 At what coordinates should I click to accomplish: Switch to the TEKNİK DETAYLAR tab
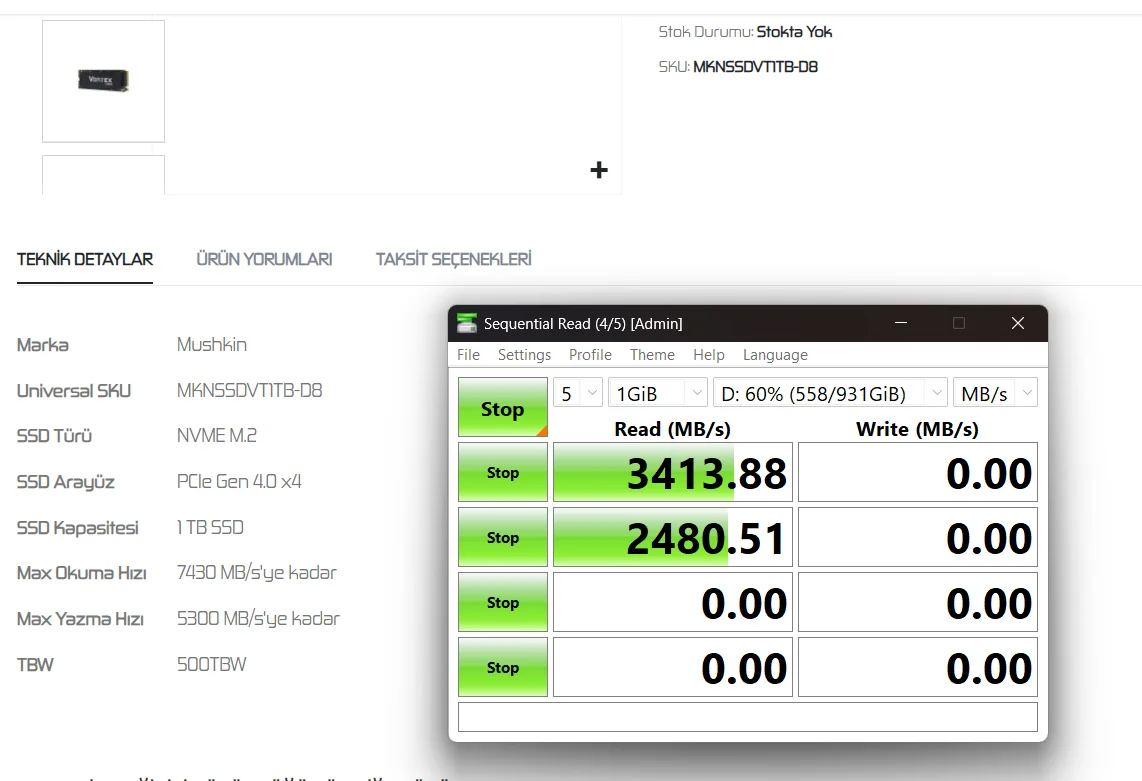pos(85,259)
